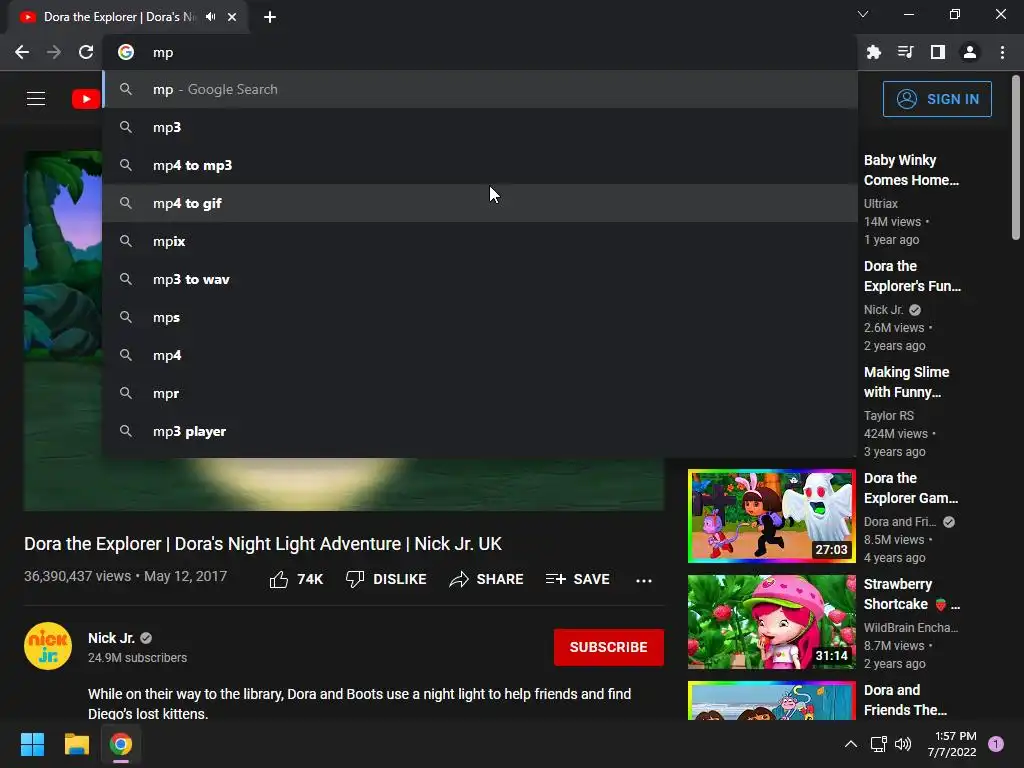Go to YouTube home via logo
The height and width of the screenshot is (768, 1024).
(86, 99)
